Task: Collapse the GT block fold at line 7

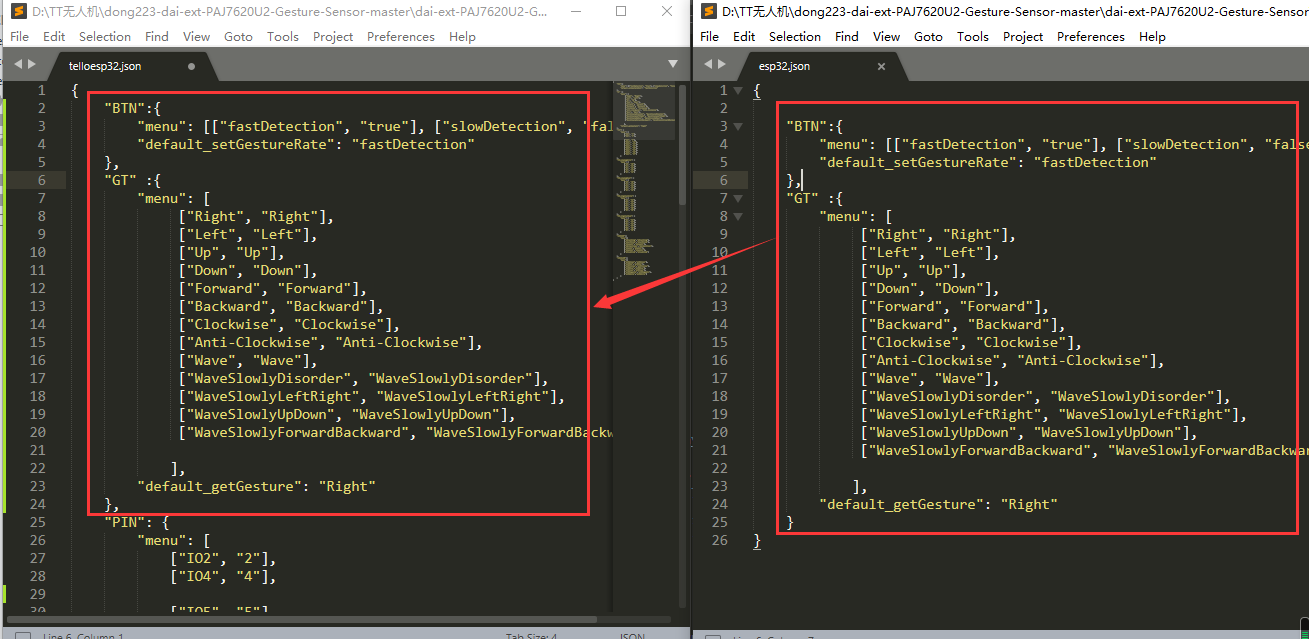Action: point(738,198)
